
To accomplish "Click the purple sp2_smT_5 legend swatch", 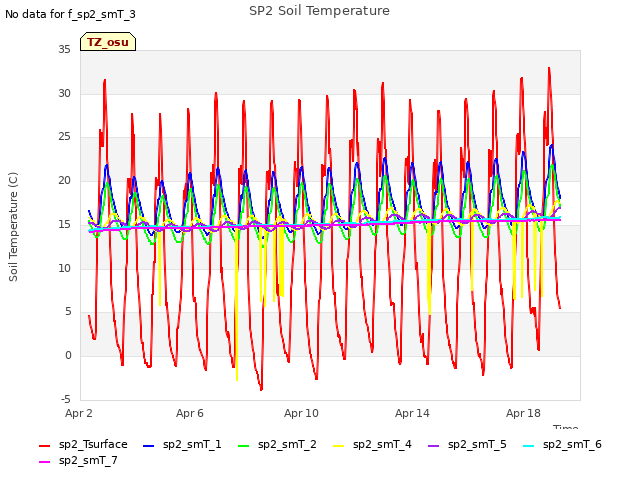I will tap(433, 446).
